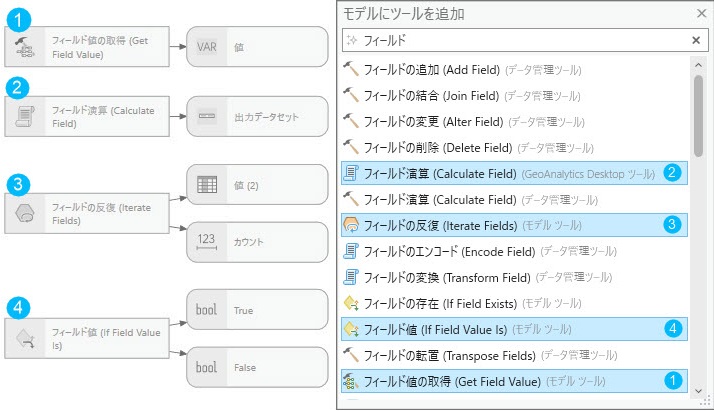
Task: Click scrollbar down arrow in tool list
Action: click(x=698, y=391)
